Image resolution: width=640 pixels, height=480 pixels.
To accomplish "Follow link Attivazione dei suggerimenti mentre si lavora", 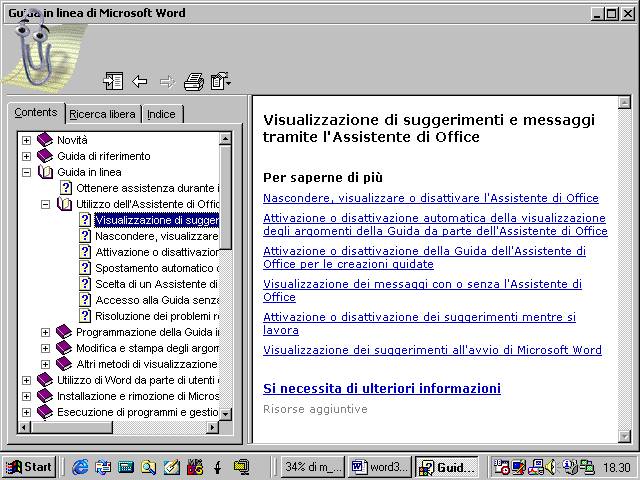I will pyautogui.click(x=419, y=323).
